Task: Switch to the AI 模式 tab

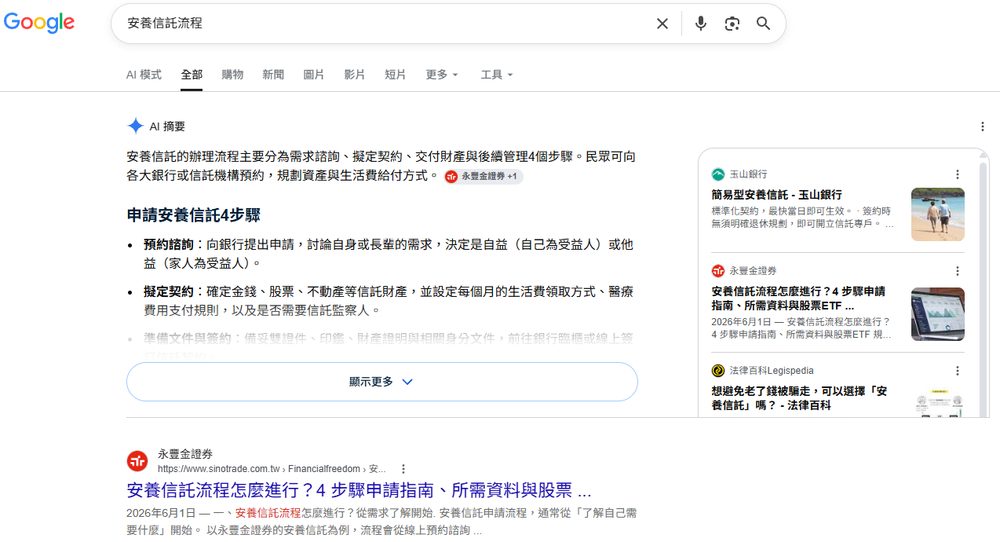Action: pyautogui.click(x=144, y=75)
